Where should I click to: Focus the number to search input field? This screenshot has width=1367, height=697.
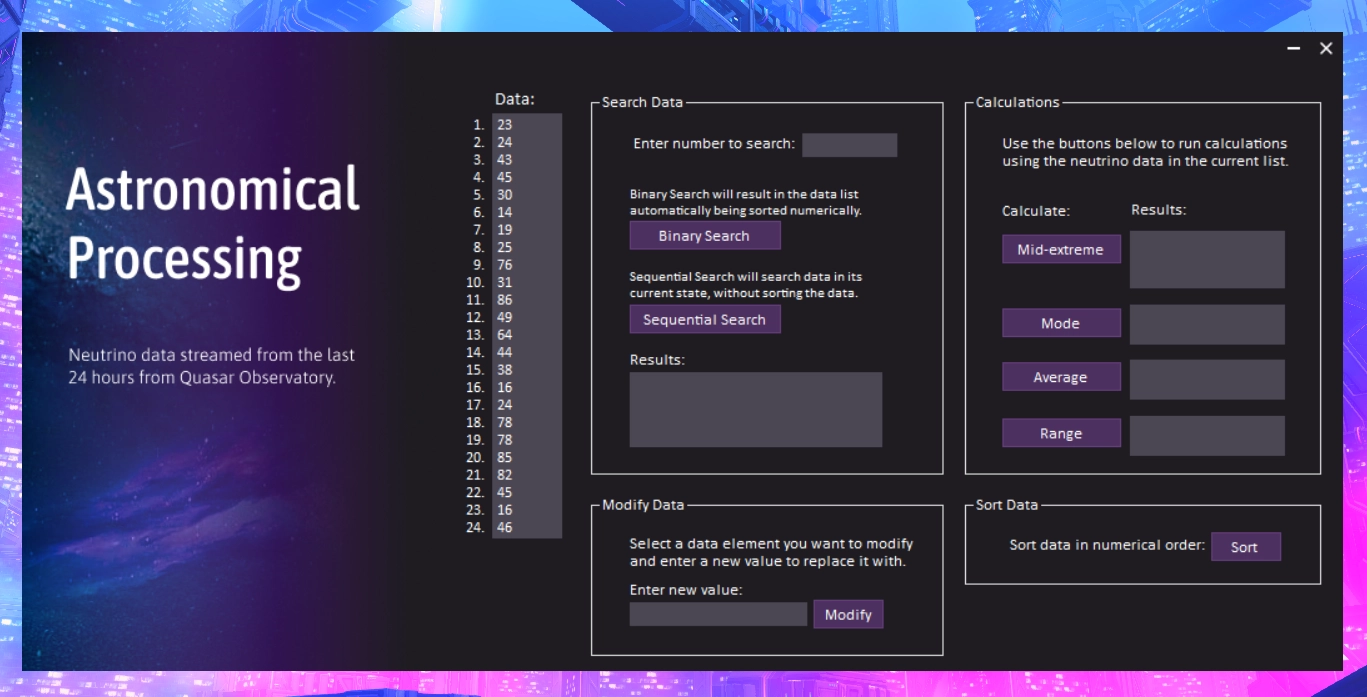pyautogui.click(x=849, y=145)
